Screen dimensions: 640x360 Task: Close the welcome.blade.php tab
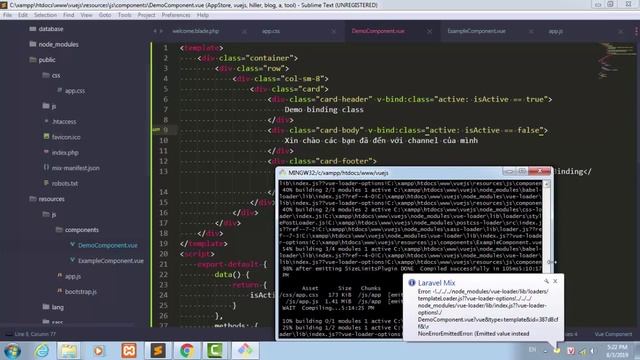click(244, 31)
